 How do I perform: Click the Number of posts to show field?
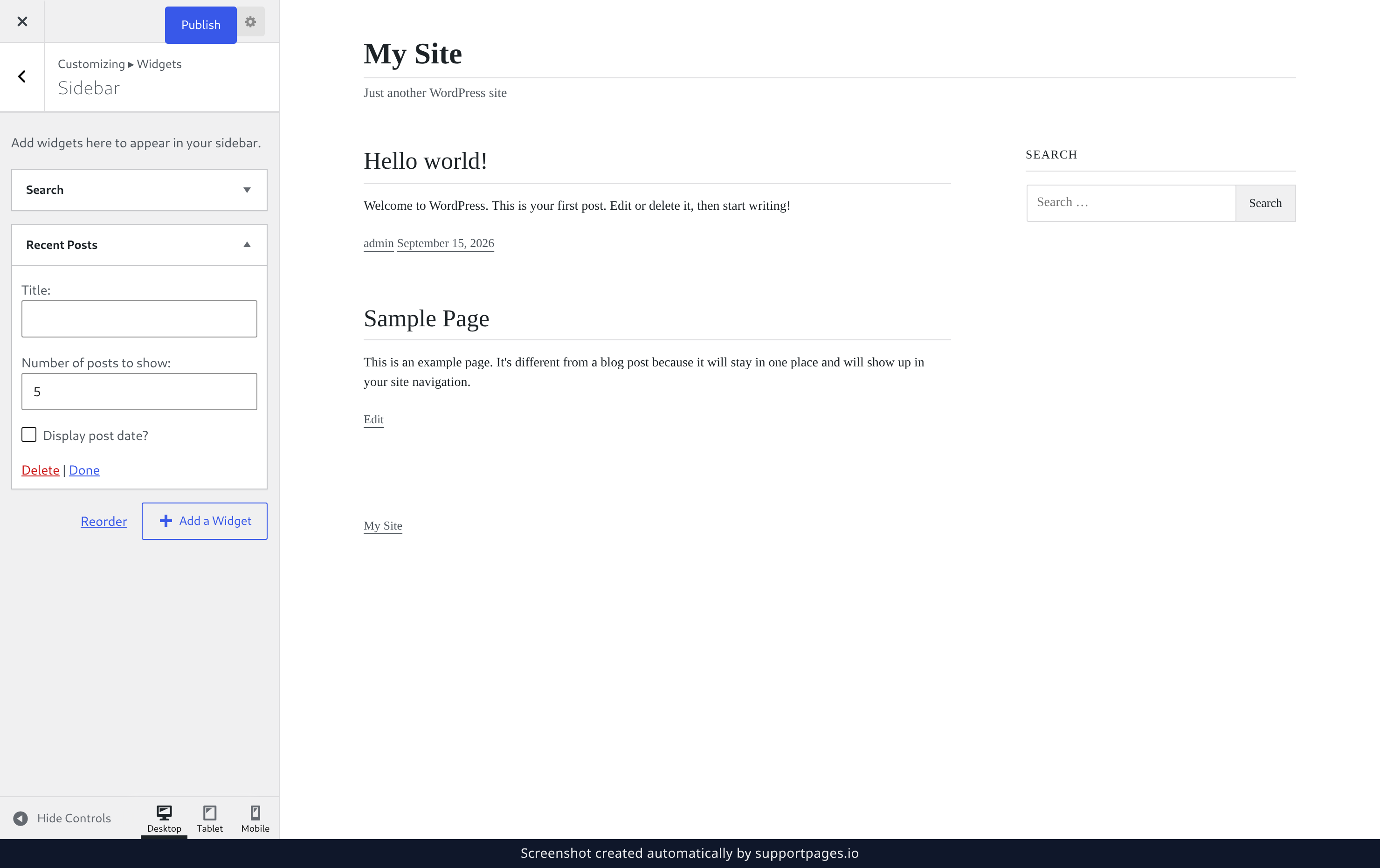point(139,391)
